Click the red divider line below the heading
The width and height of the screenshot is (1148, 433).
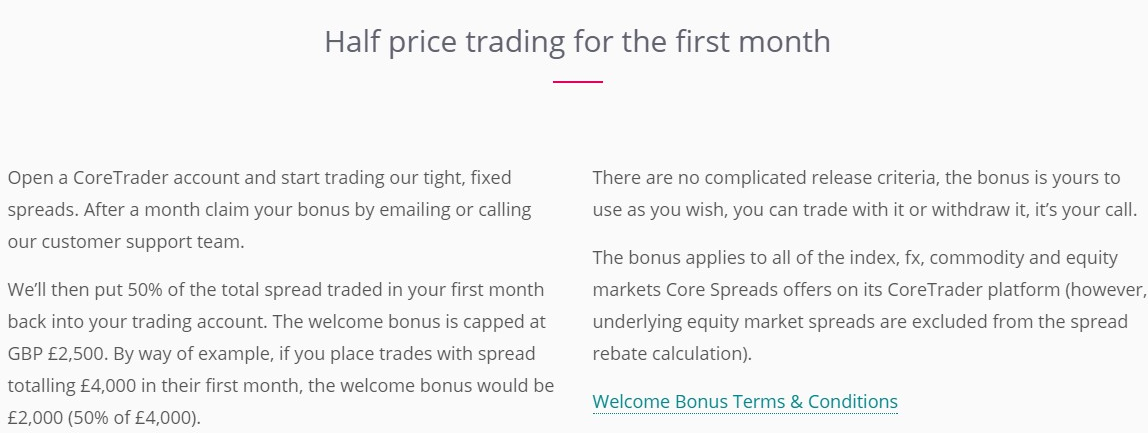point(577,81)
